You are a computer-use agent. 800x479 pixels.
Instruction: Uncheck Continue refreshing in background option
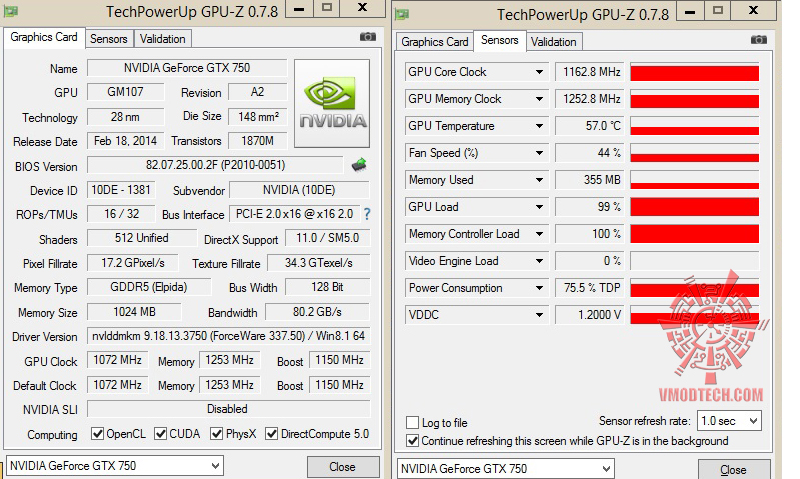pos(412,441)
